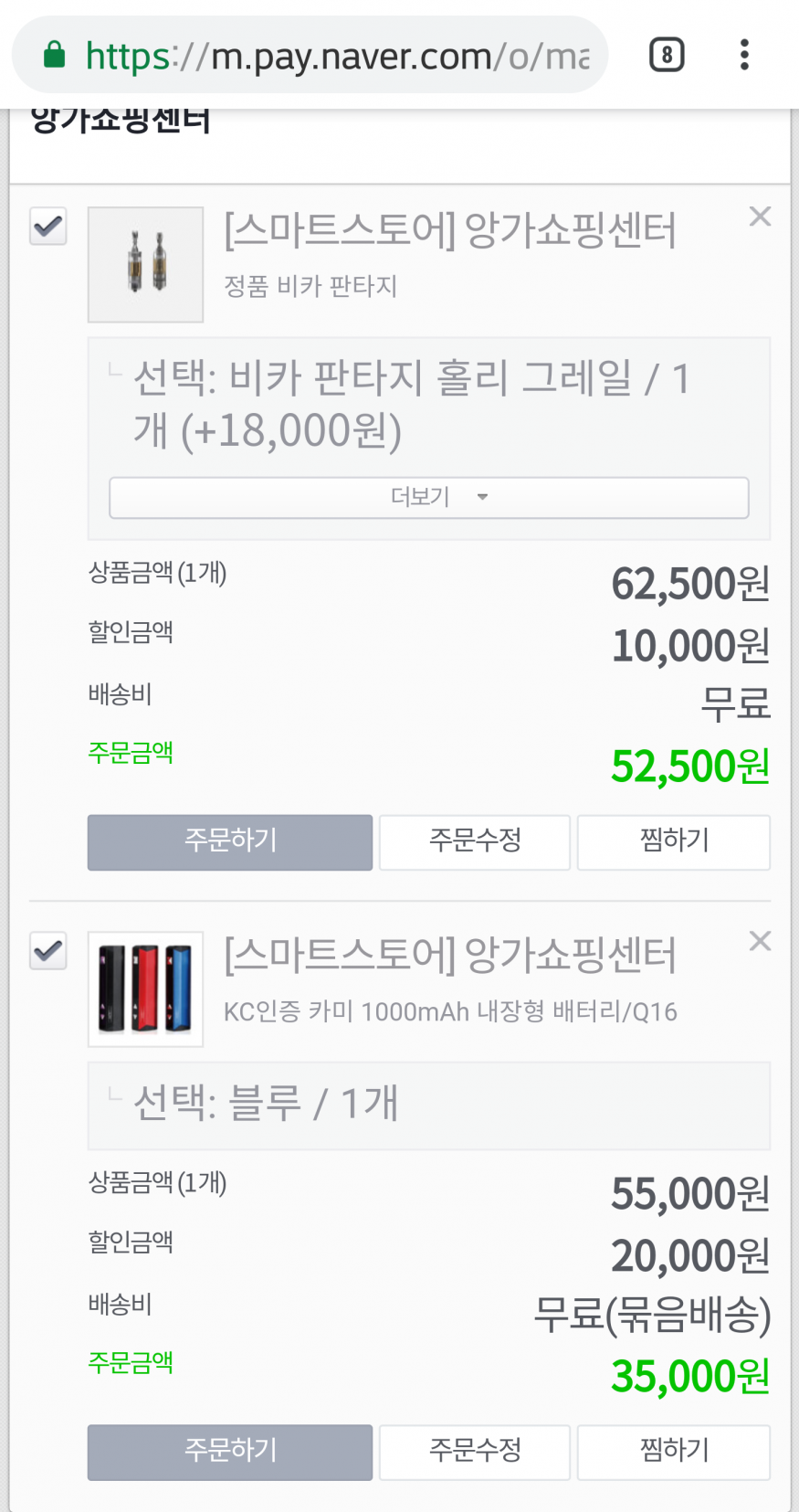Image resolution: width=799 pixels, height=1512 pixels.
Task: Open the browser tab switcher
Action: pos(667,56)
